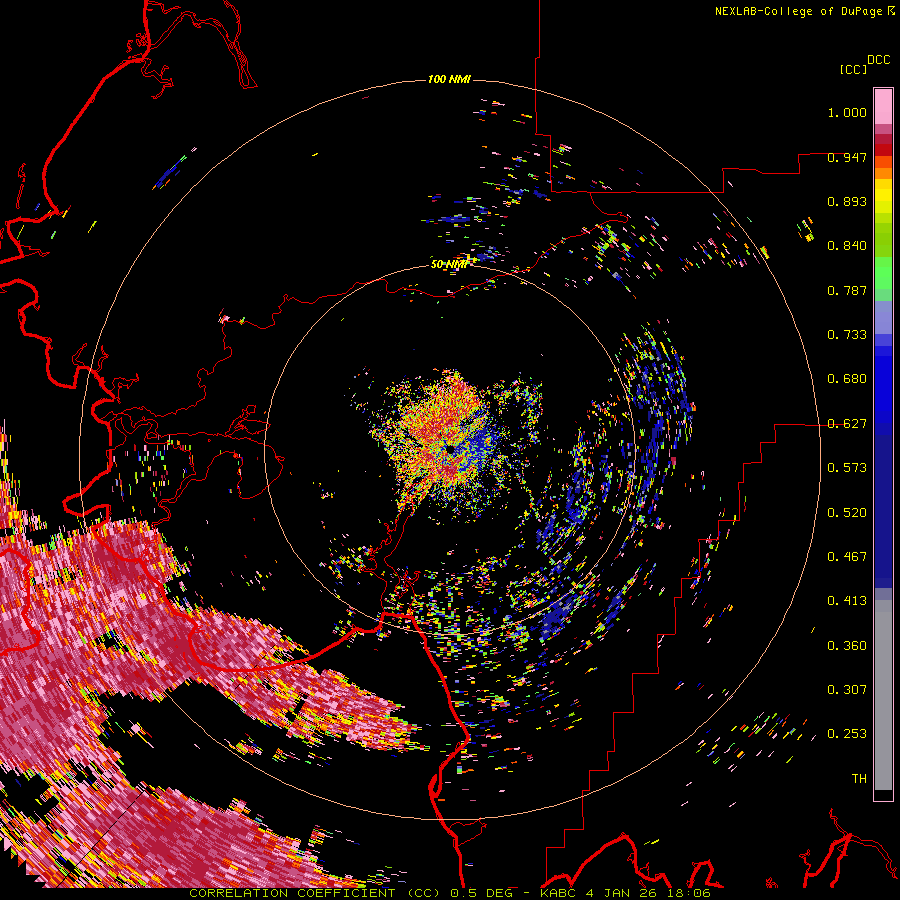Select the 0.413 scale value
The height and width of the screenshot is (900, 900).
[x=847, y=601]
